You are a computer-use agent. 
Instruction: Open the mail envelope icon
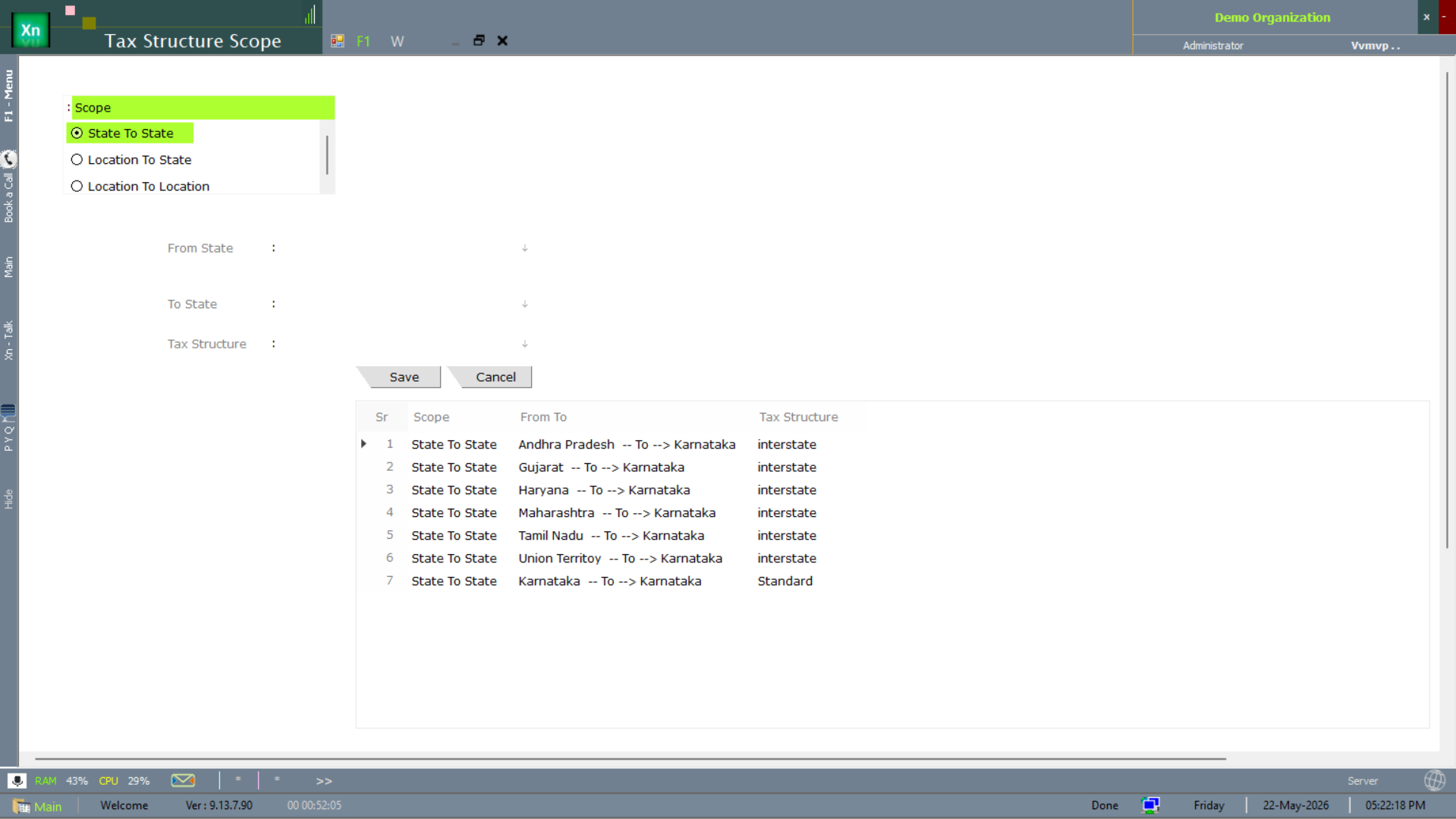point(183,780)
